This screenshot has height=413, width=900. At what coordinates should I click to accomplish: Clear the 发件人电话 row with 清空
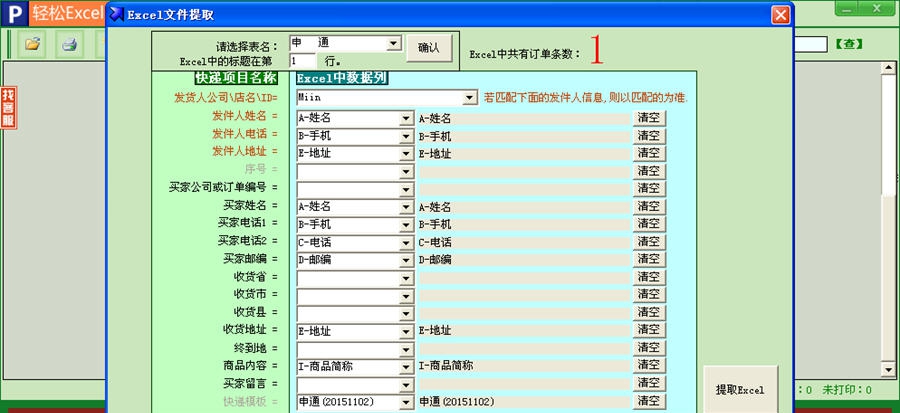(649, 136)
